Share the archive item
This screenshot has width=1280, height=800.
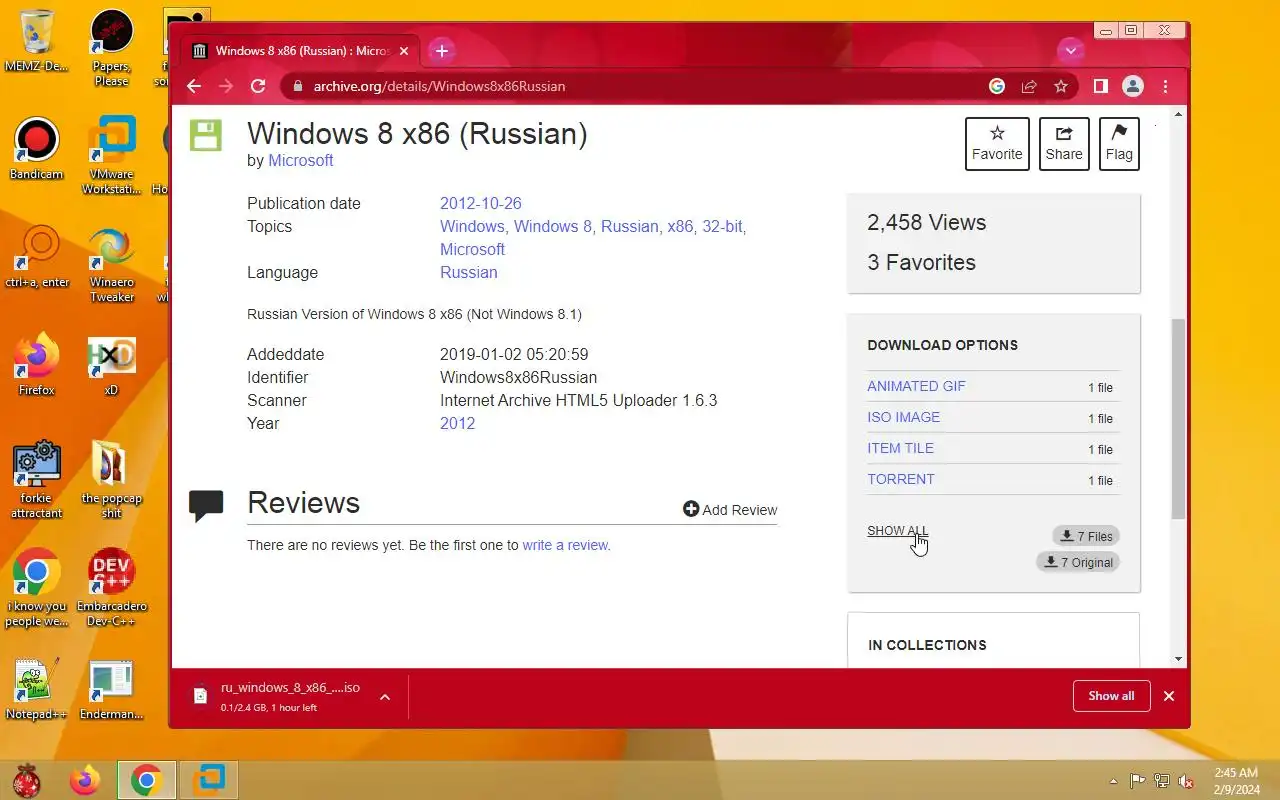[x=1064, y=144]
